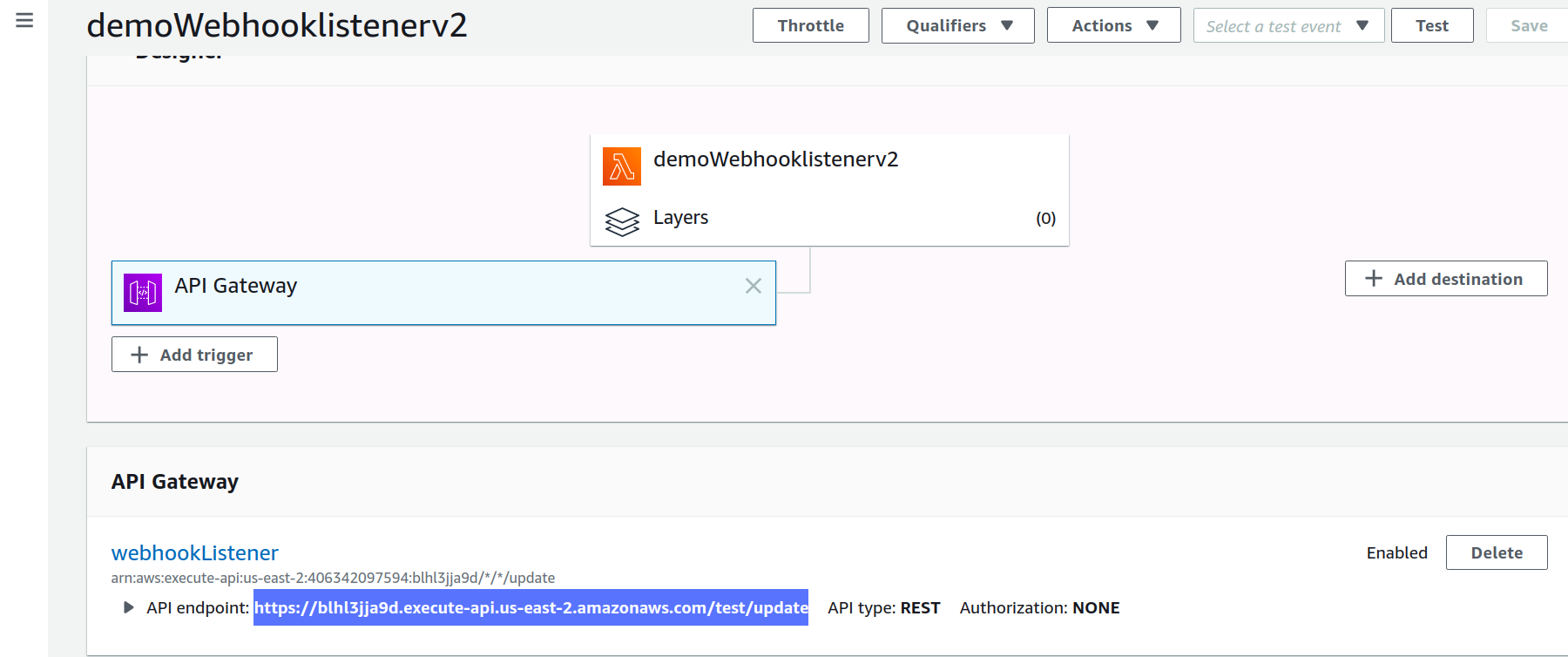Click the Layers (0) row
Image resolution: width=1568 pixels, height=657 pixels.
[x=829, y=219]
